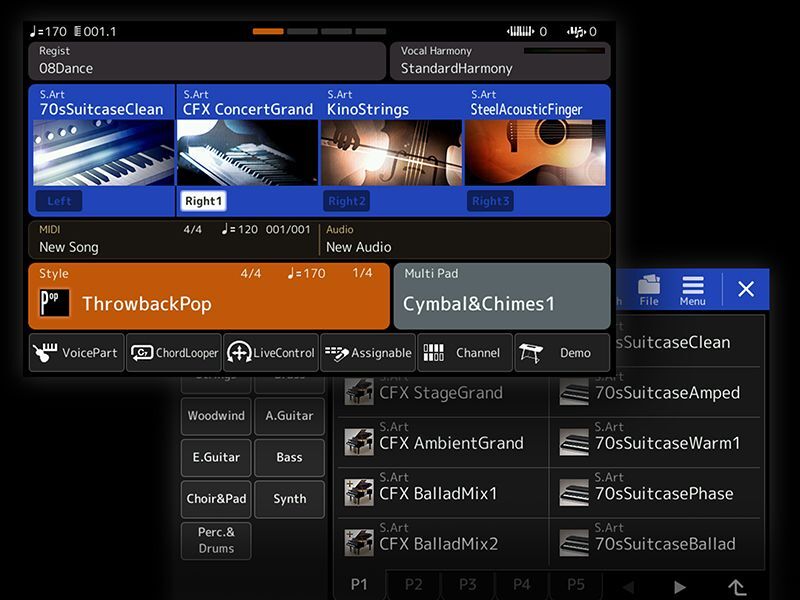Click the CFX StageGrand piano icon
800x600 pixels.
click(x=359, y=392)
